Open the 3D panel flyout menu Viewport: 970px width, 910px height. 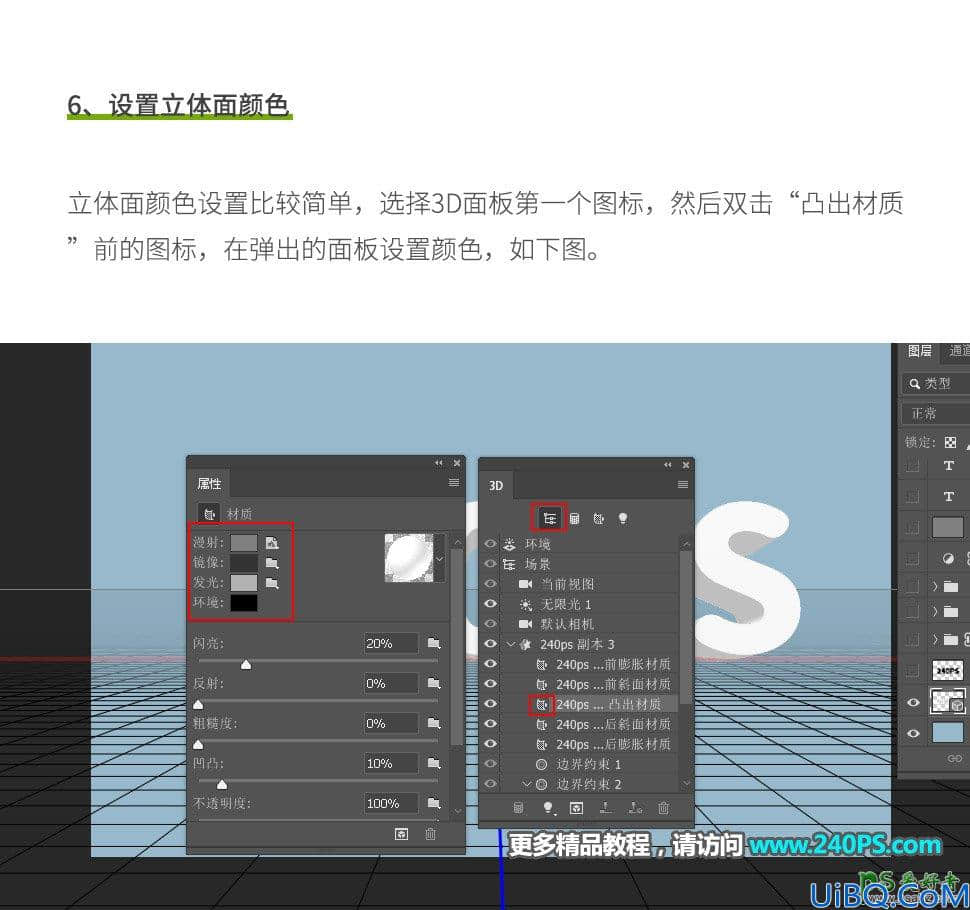(x=683, y=484)
